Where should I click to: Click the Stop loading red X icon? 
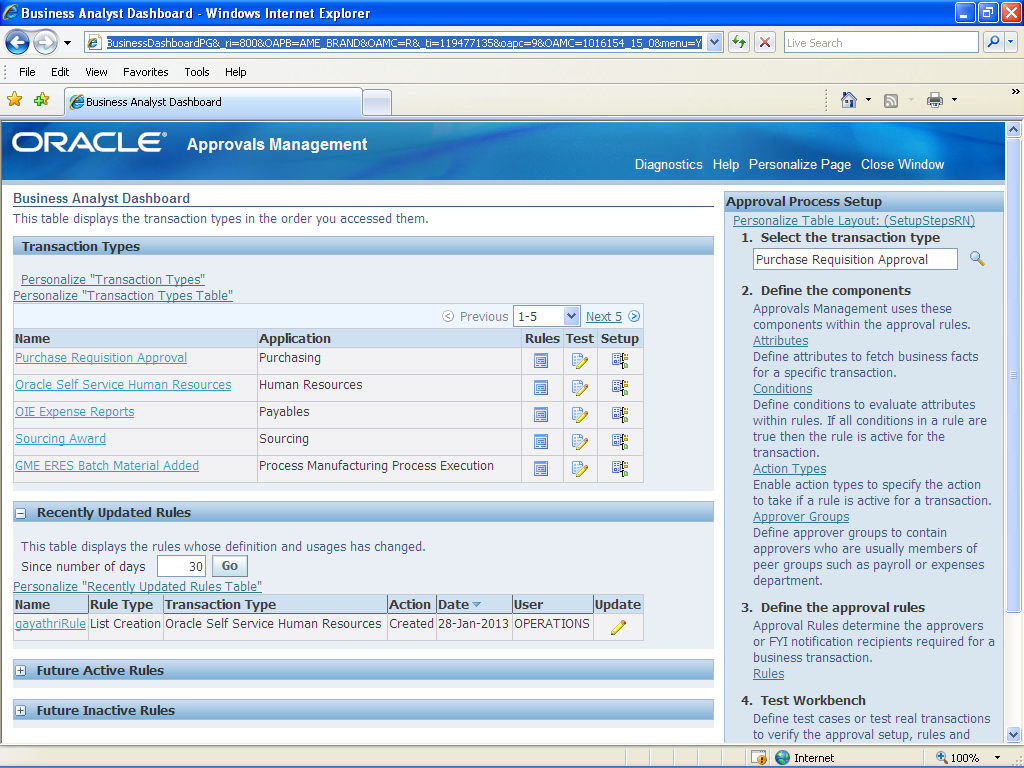[765, 42]
